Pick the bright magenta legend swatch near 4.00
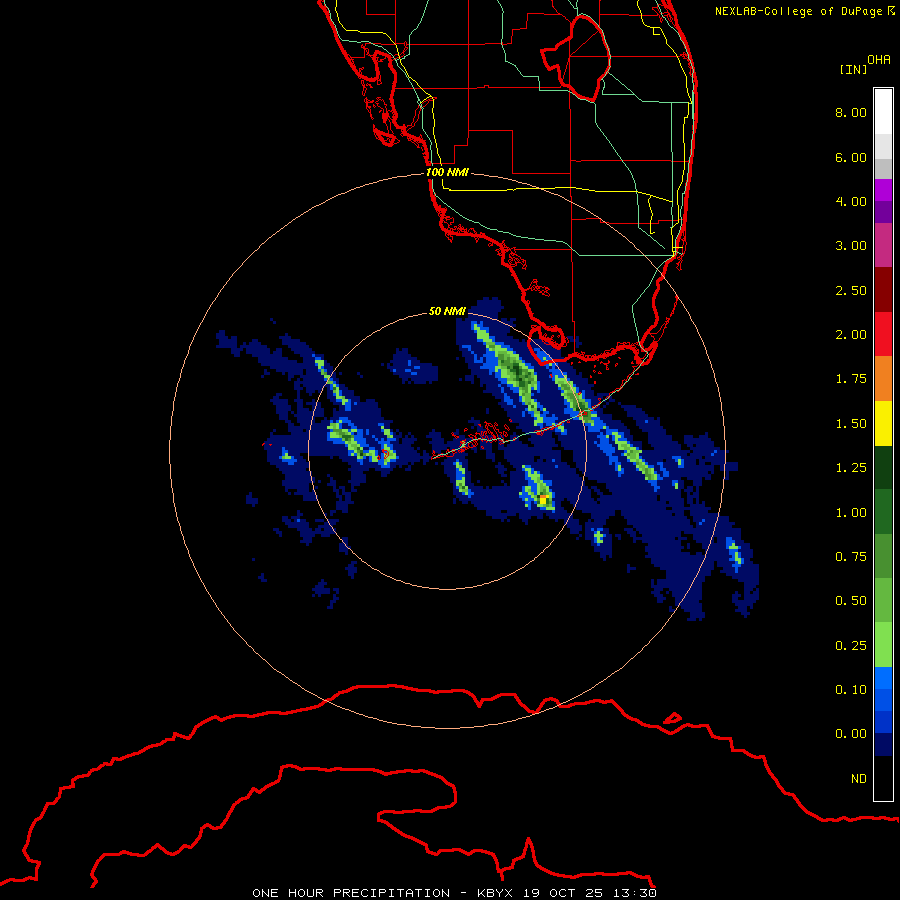This screenshot has height=900, width=900. (x=883, y=190)
